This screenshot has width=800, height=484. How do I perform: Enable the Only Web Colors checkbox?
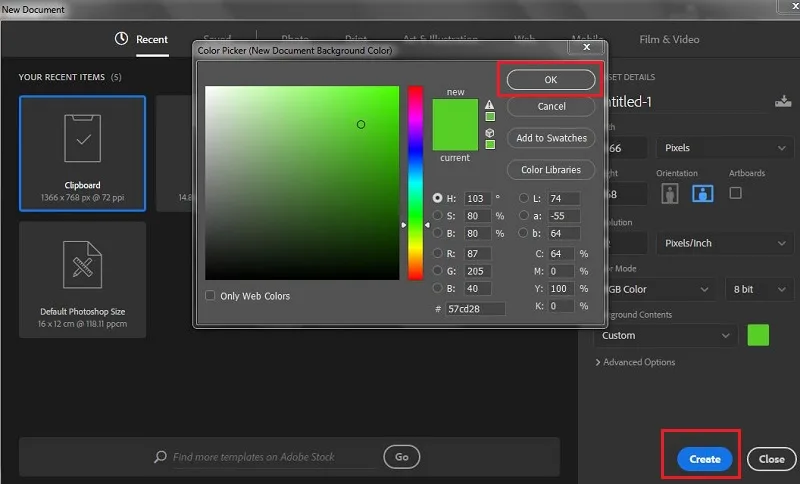click(x=210, y=295)
